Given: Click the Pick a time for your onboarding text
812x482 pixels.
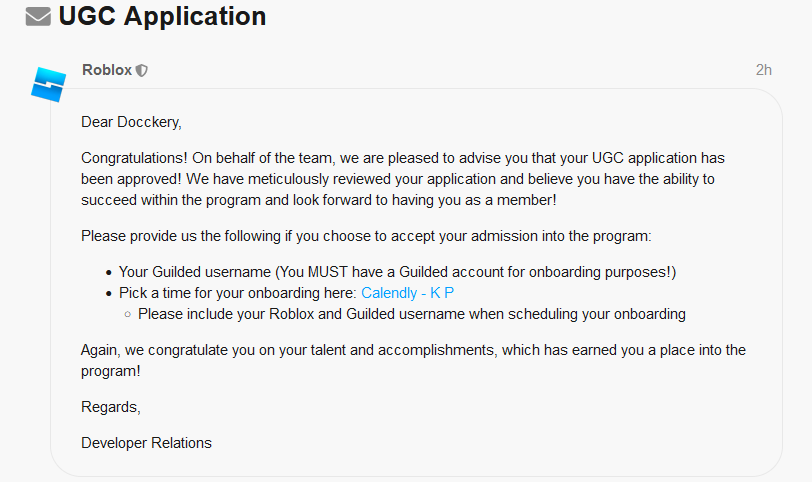Looking at the screenshot, I should coord(238,293).
